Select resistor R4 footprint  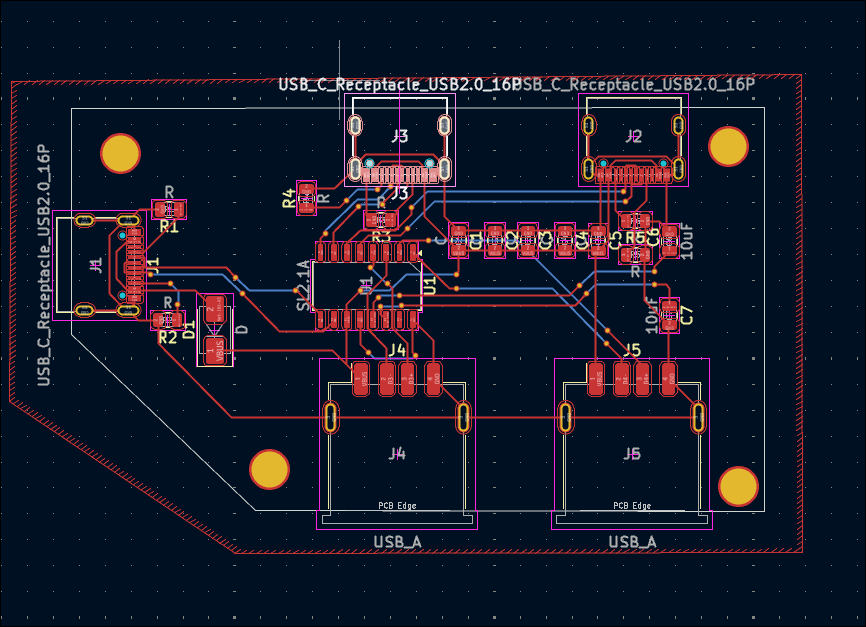(306, 195)
